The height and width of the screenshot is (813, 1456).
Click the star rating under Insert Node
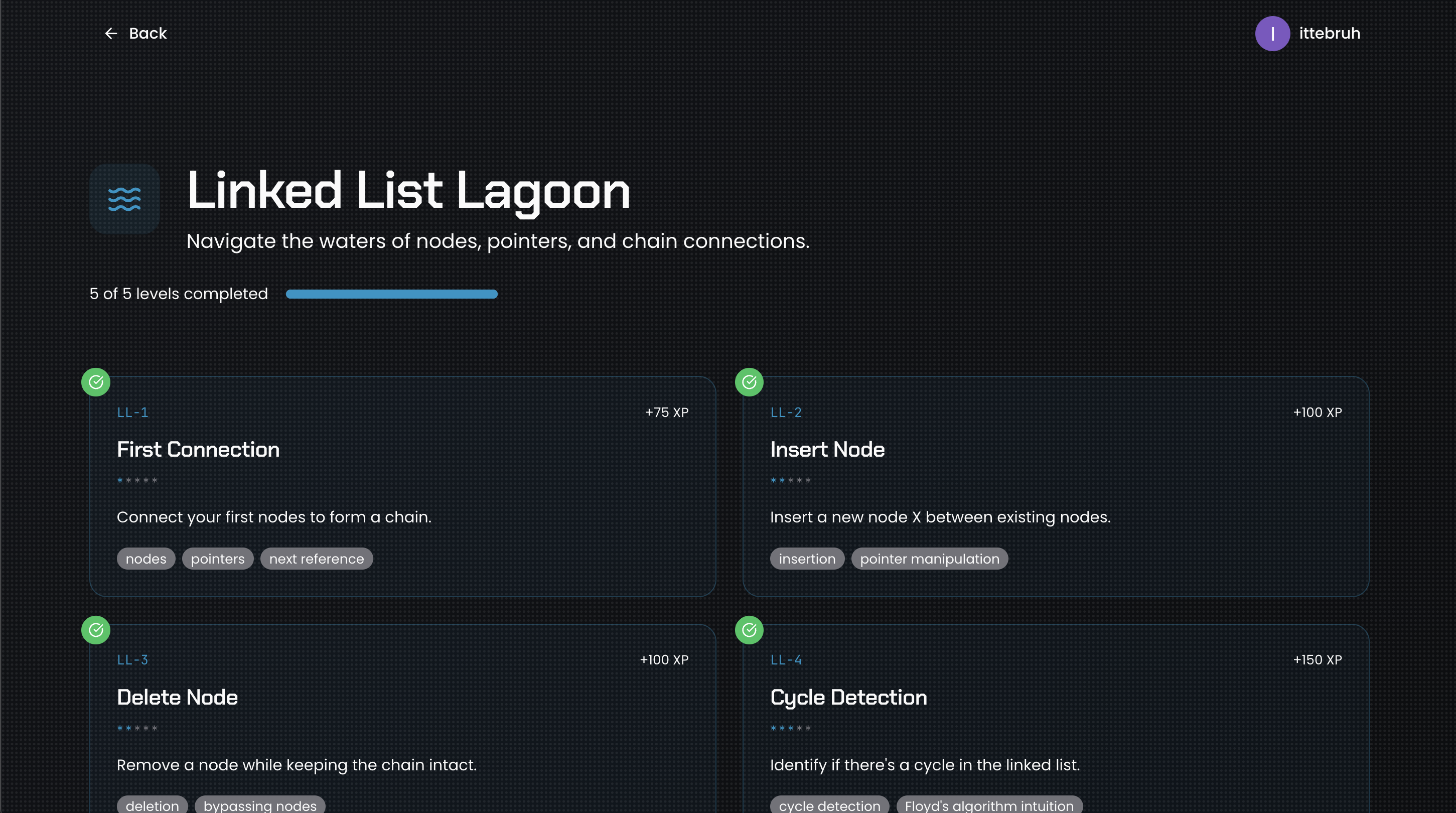[x=791, y=480]
